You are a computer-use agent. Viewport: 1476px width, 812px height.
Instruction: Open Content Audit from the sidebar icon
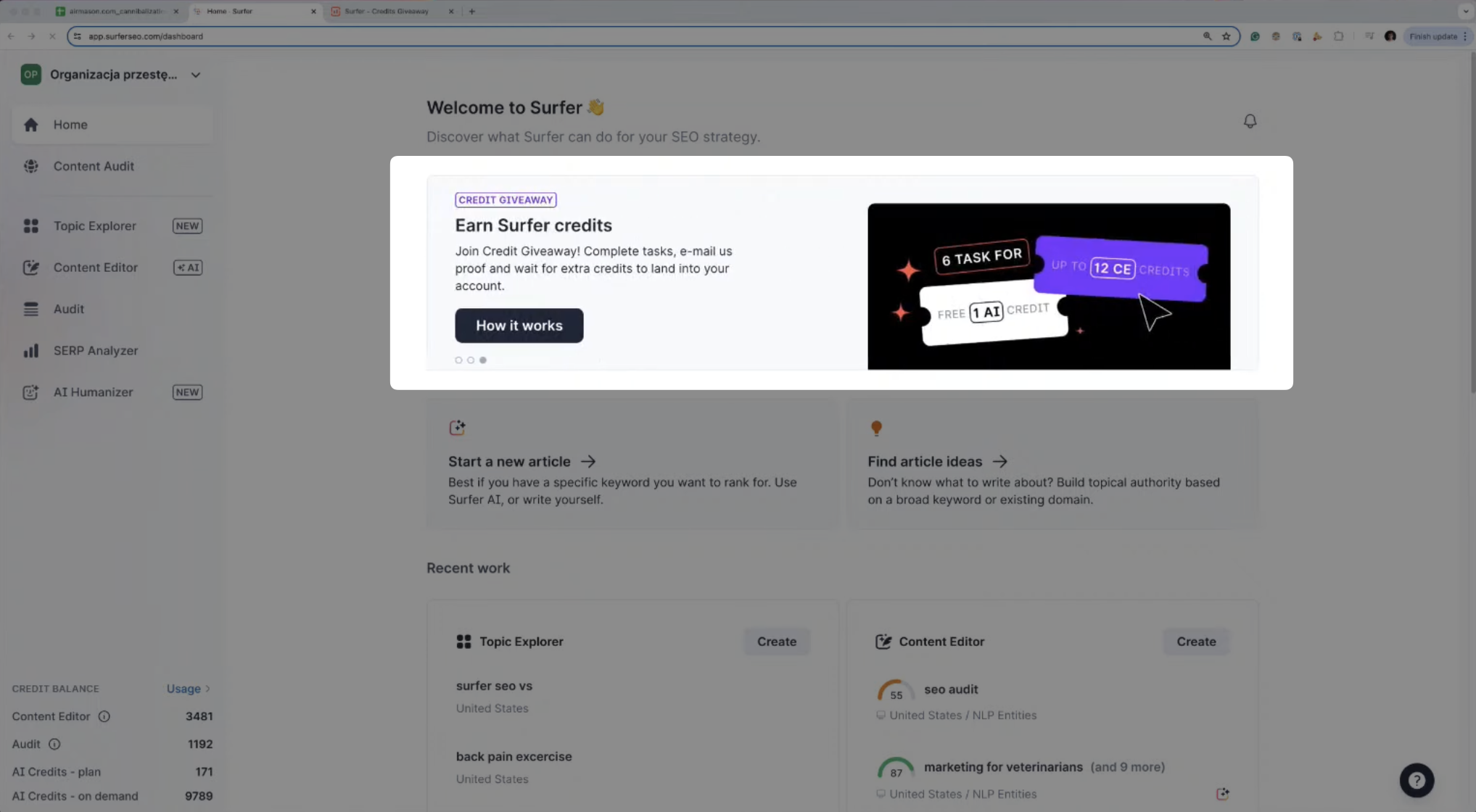point(31,166)
